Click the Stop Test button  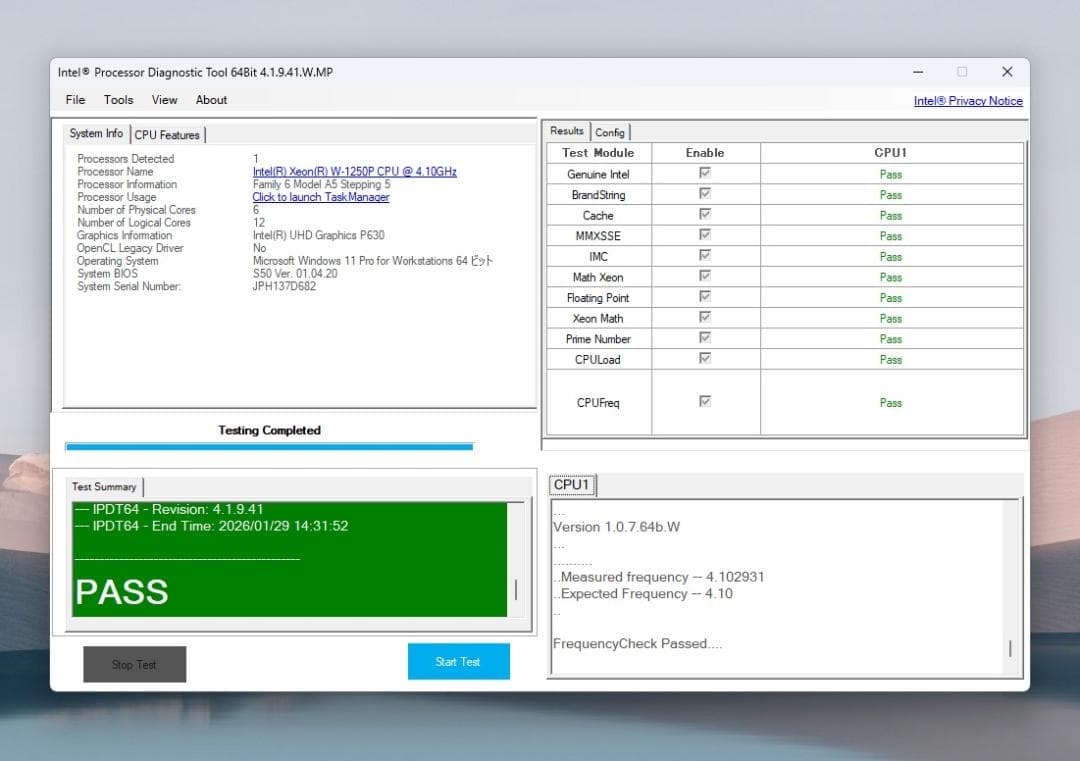(134, 663)
